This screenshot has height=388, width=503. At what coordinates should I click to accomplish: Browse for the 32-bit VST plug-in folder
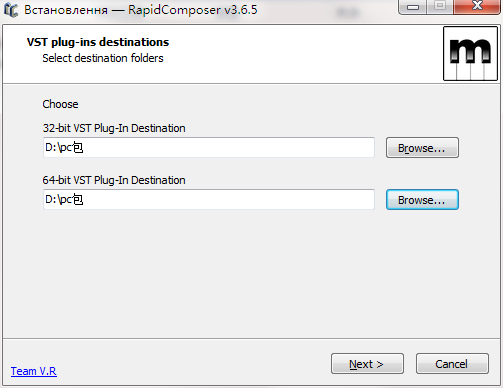coord(422,148)
